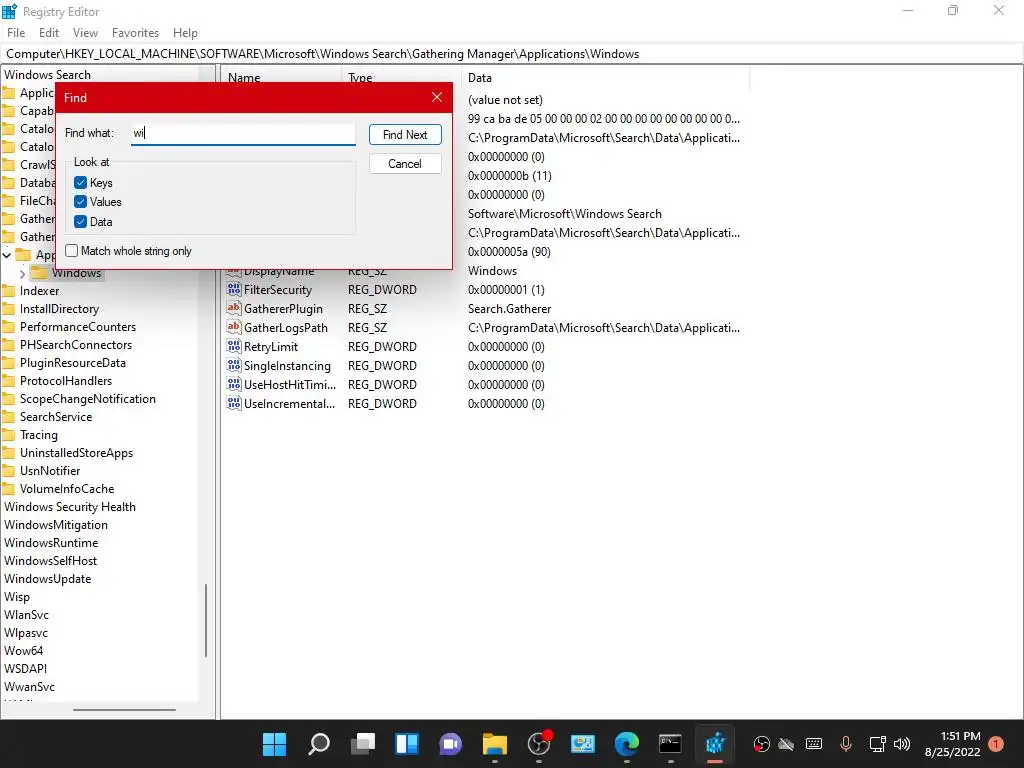This screenshot has width=1024, height=768.
Task: Select the ScopeChangeNotification key
Action: pyautogui.click(x=88, y=399)
